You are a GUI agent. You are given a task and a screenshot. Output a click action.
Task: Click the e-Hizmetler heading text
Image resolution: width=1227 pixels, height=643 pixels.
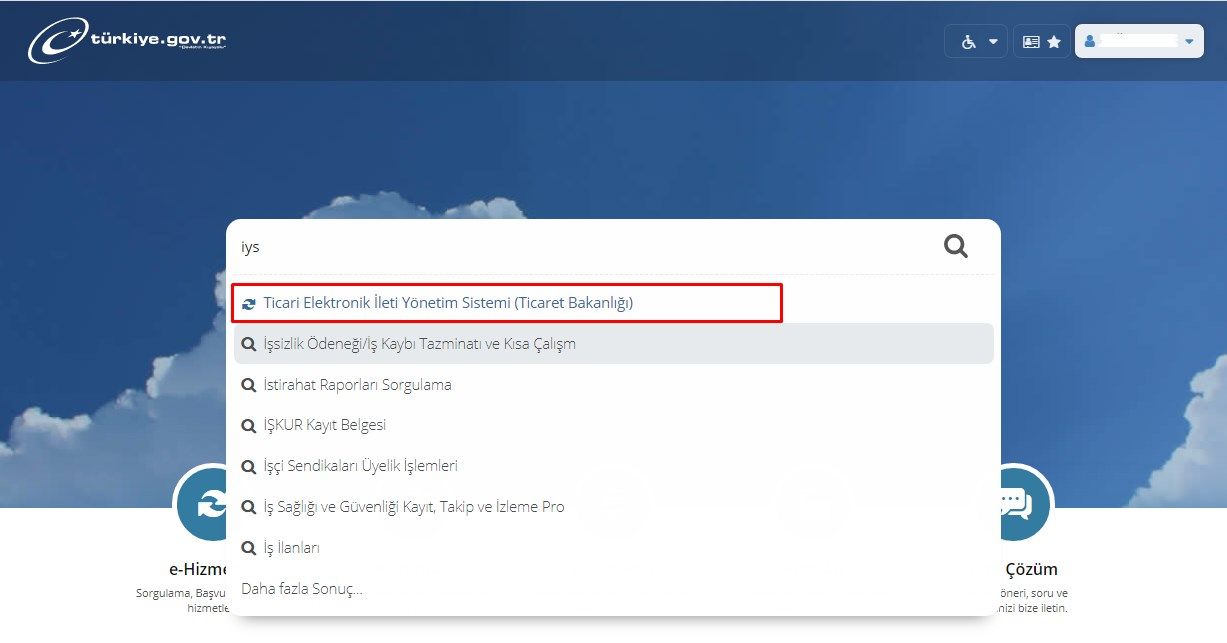coord(199,569)
